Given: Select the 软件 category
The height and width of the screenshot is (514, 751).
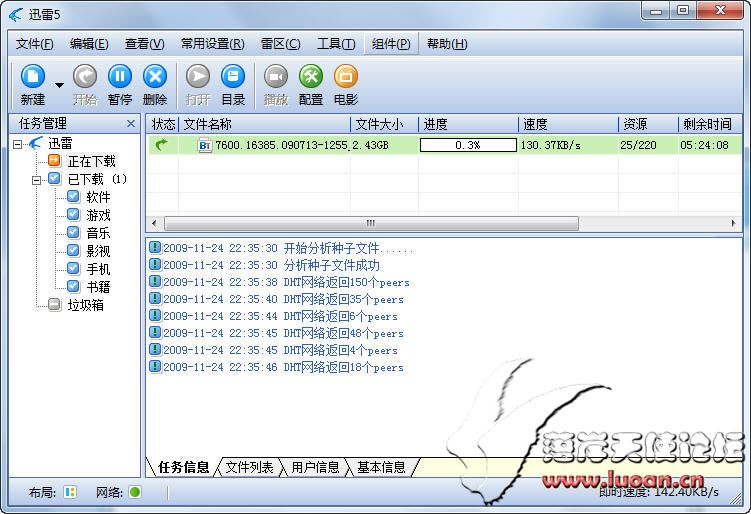Looking at the screenshot, I should coord(98,197).
